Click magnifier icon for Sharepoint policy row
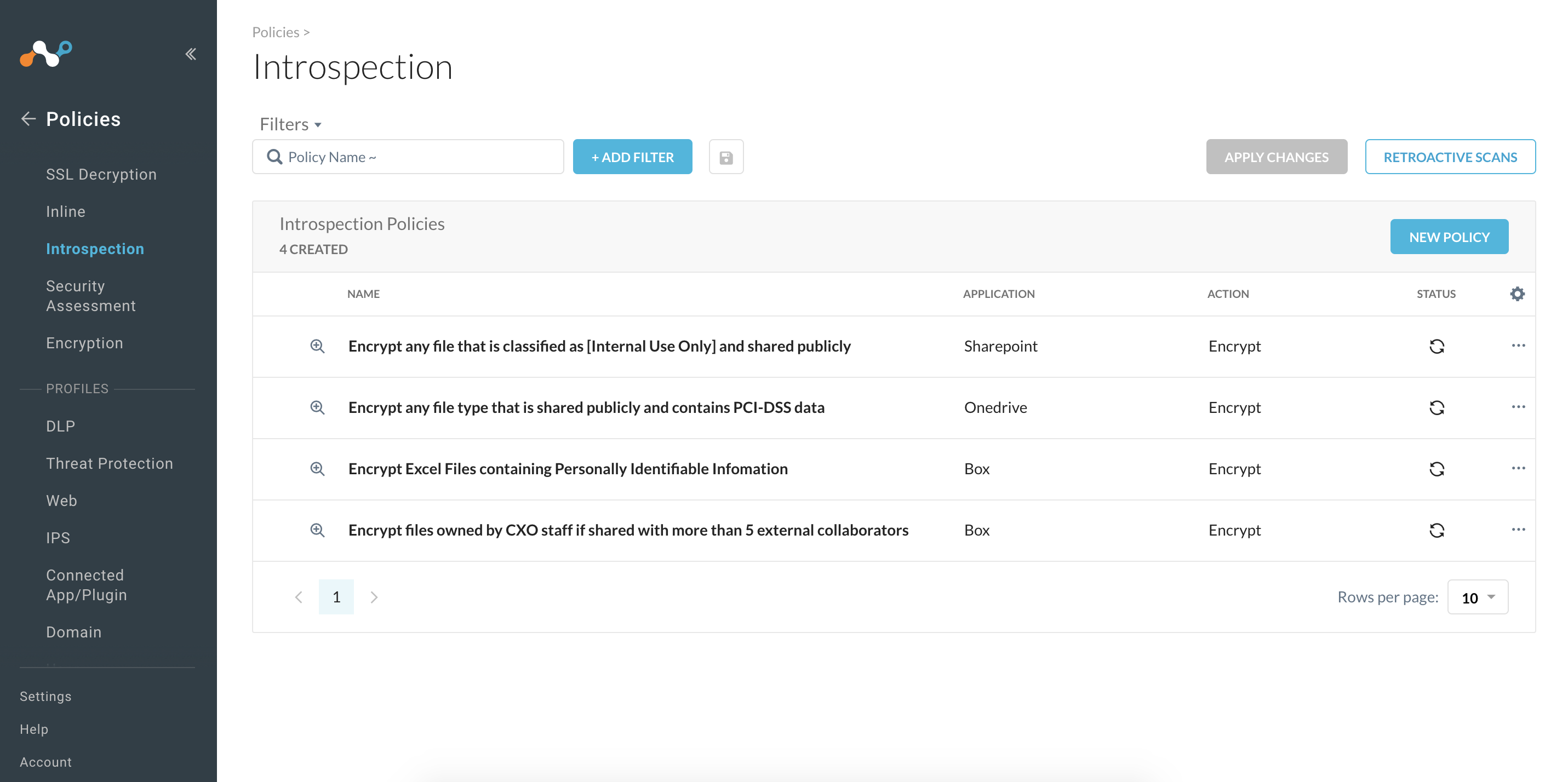The image size is (1568, 782). pyautogui.click(x=317, y=346)
